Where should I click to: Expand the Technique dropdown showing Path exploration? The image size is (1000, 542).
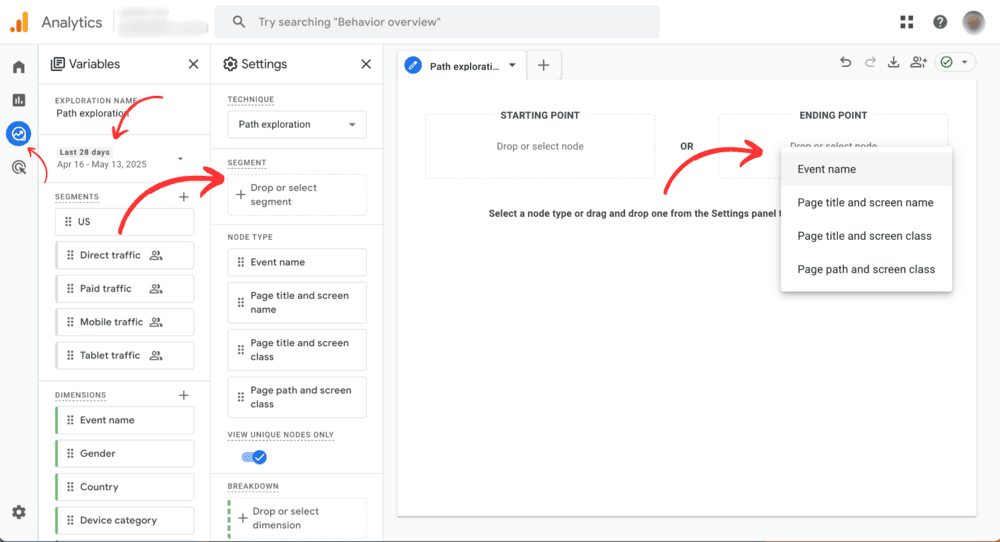click(297, 125)
